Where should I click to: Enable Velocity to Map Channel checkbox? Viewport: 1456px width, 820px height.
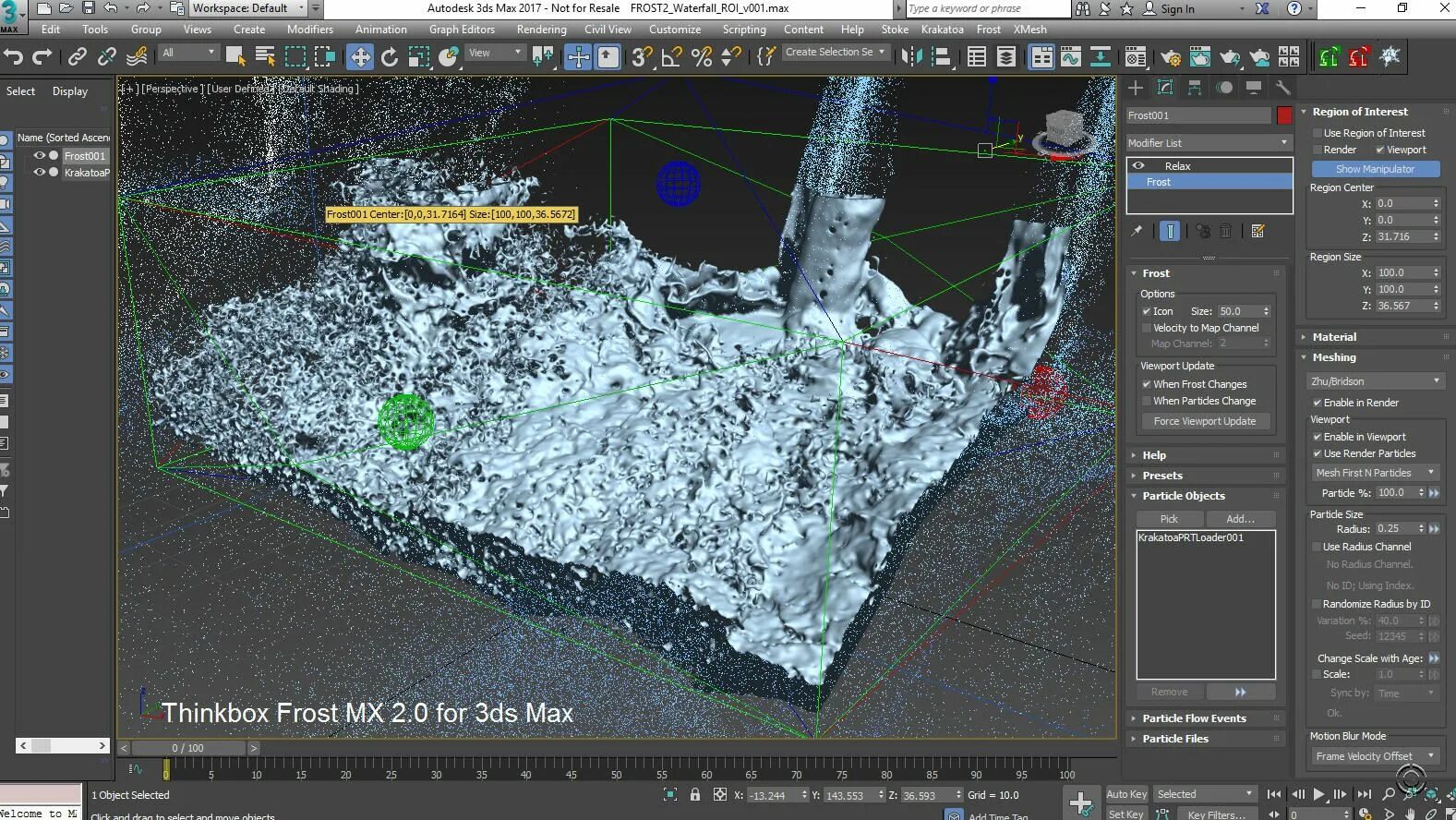1147,328
